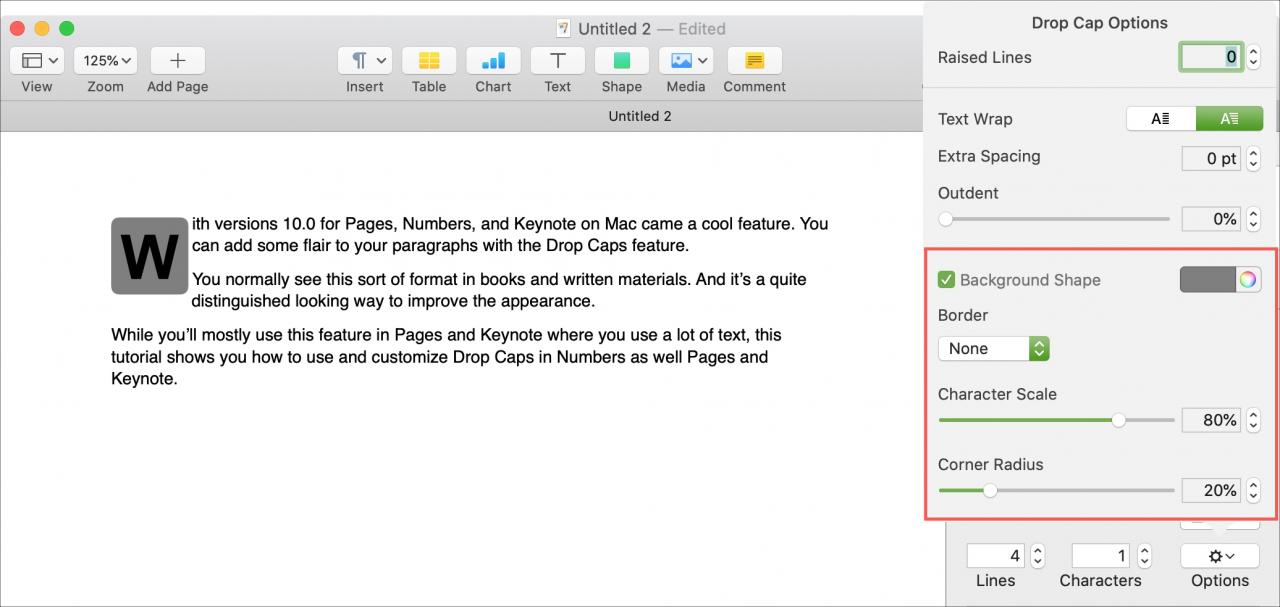Open the Media toolbar menu
This screenshot has width=1280, height=607.
coord(686,60)
